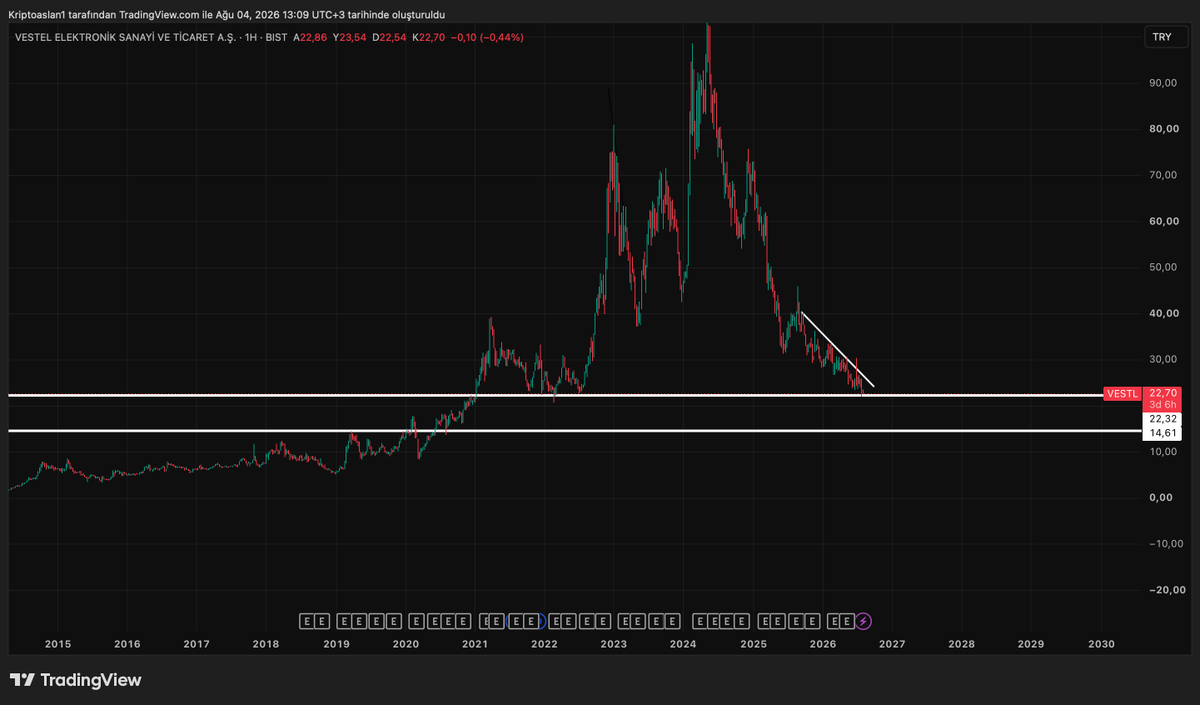Image resolution: width=1200 pixels, height=705 pixels.
Task: Click the 2020 time axis label
Action: click(405, 645)
